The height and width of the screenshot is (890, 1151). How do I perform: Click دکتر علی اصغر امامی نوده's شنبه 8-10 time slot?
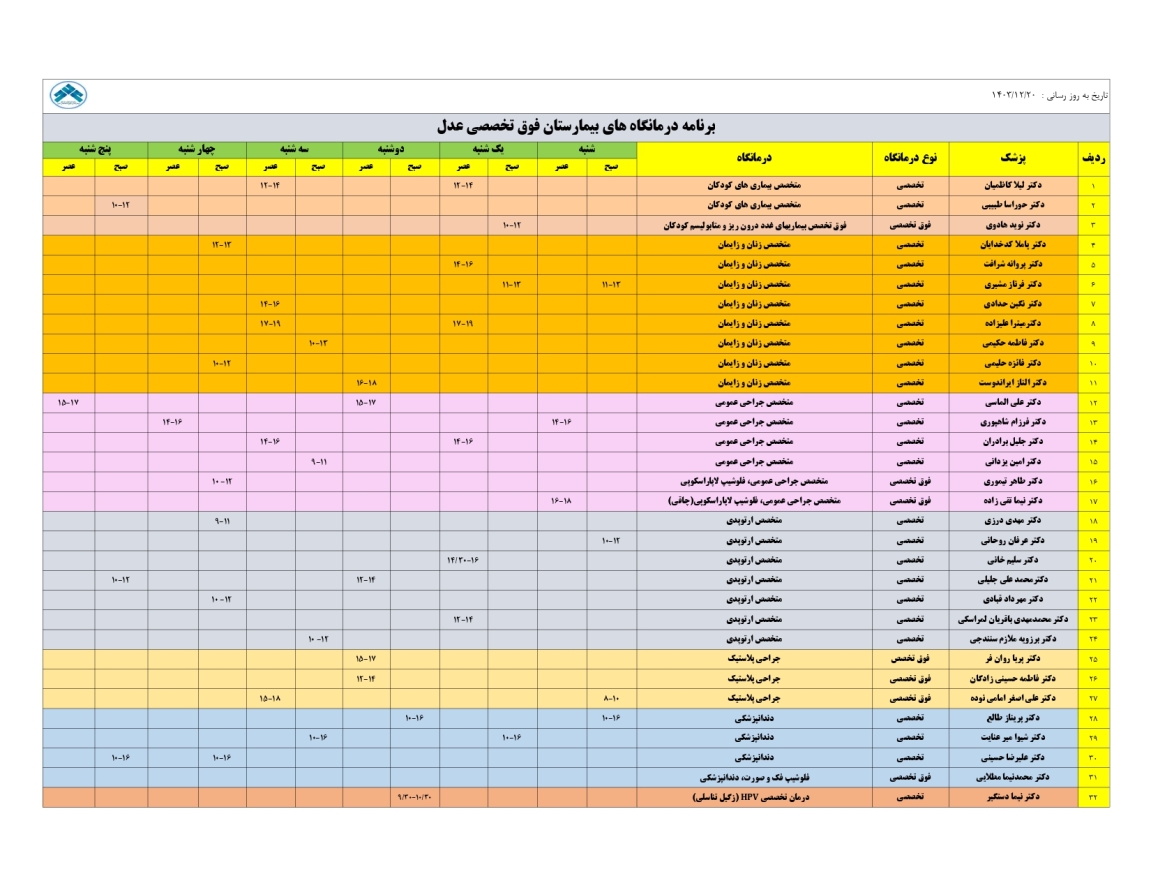(611, 698)
